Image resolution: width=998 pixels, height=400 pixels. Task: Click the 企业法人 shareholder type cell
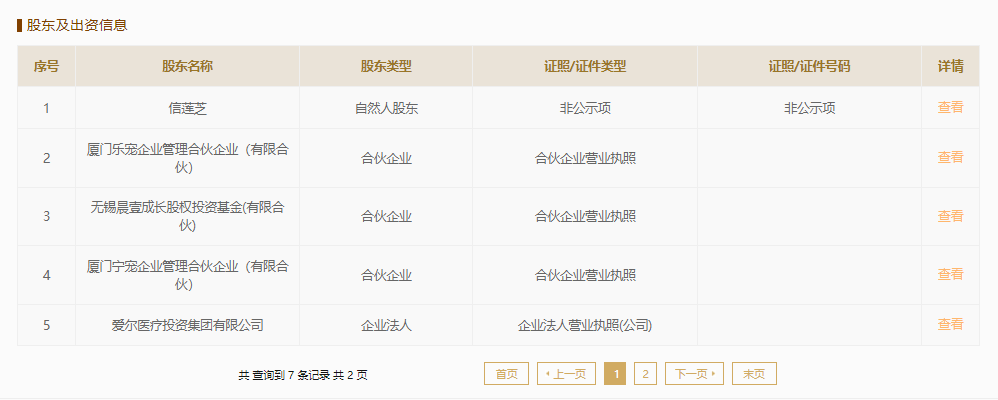tap(386, 325)
